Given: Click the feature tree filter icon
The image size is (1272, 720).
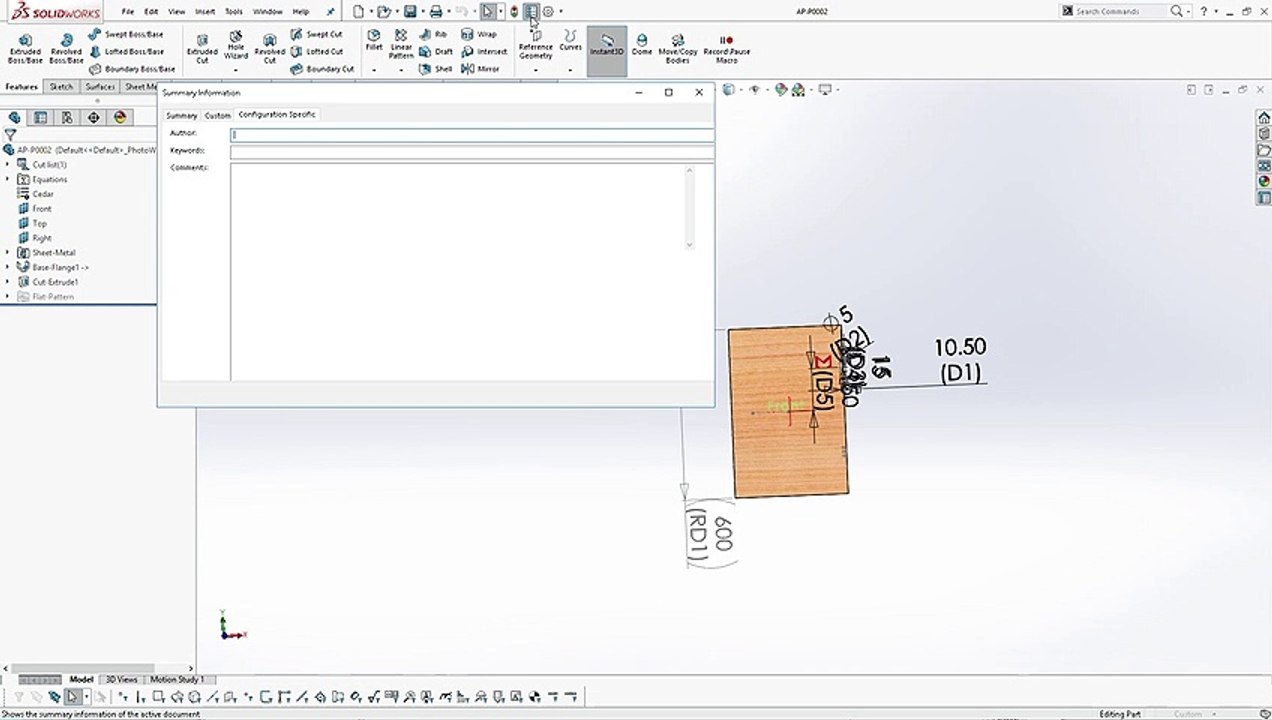Looking at the screenshot, I should [x=10, y=134].
